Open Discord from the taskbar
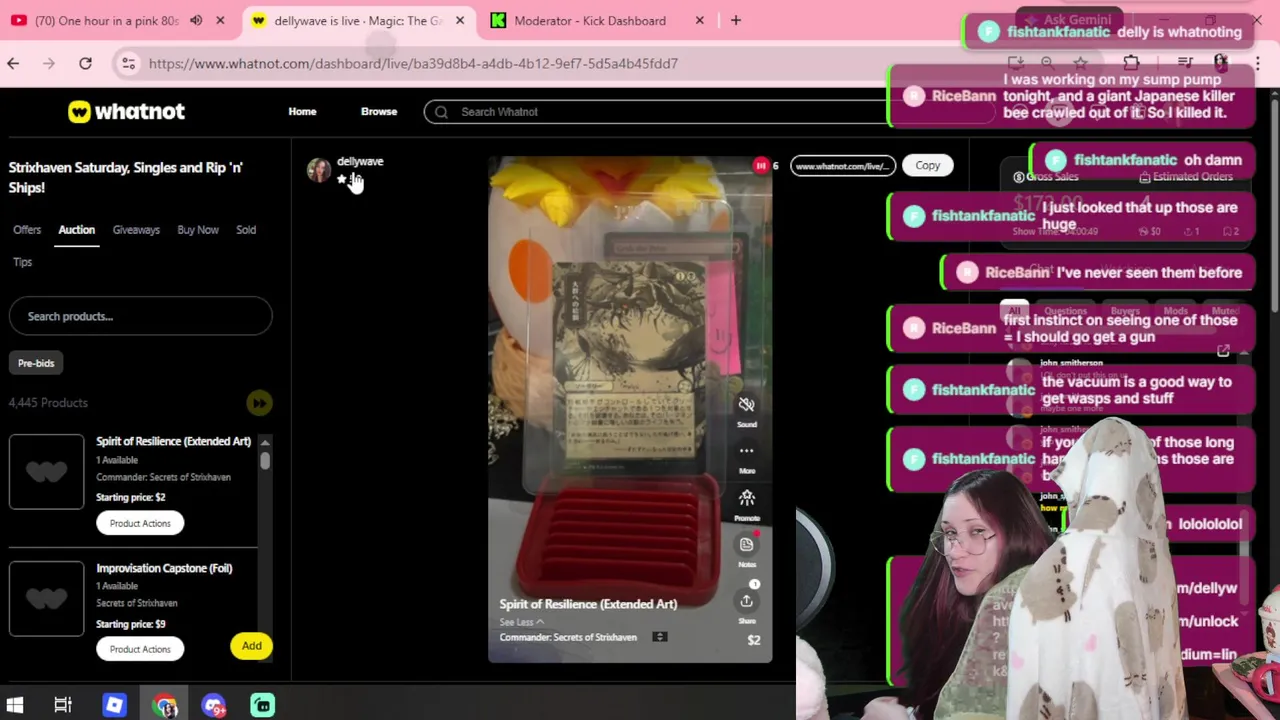This screenshot has height=720, width=1280. pyautogui.click(x=214, y=705)
